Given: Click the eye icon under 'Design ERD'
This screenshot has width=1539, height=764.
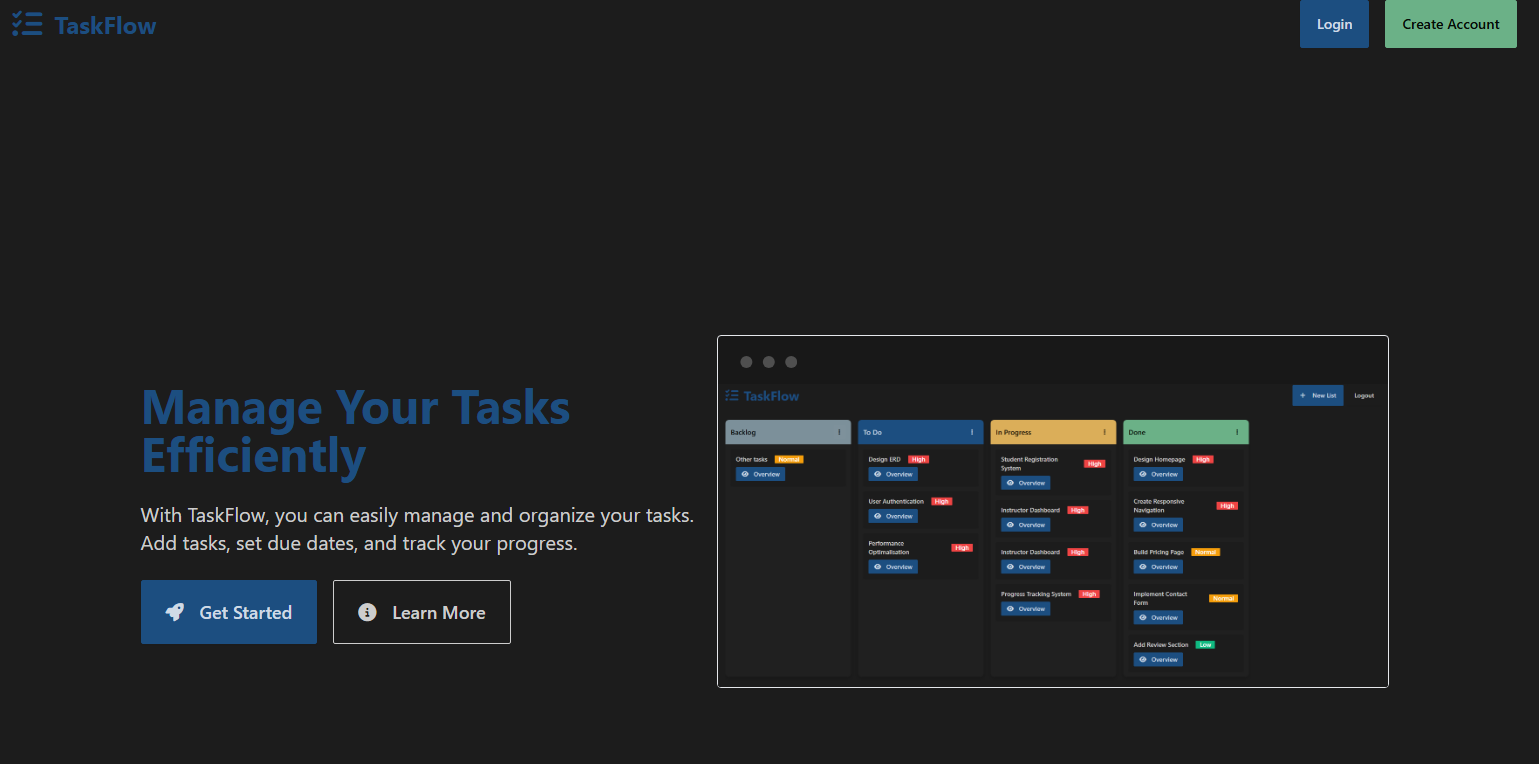Looking at the screenshot, I should [x=877, y=474].
